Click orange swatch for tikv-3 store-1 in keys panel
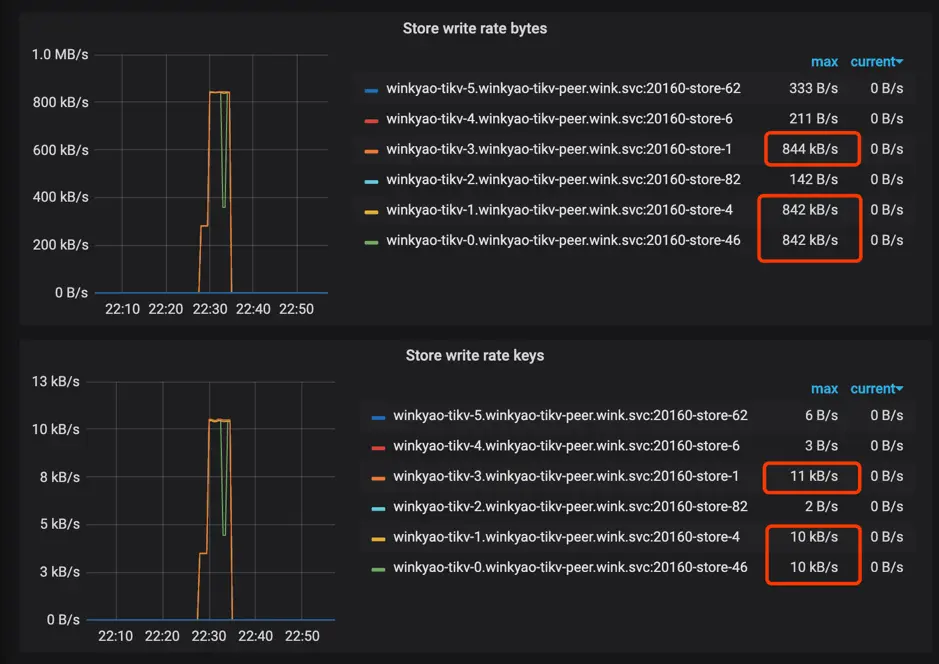 (378, 478)
